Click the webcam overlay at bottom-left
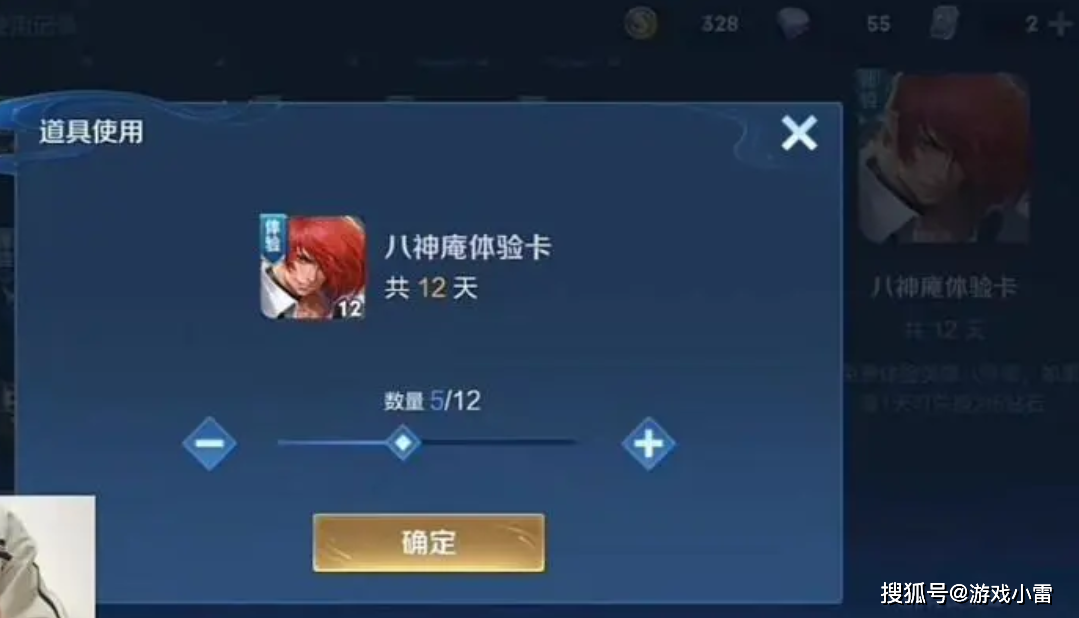This screenshot has height=618, width=1079. (x=47, y=556)
